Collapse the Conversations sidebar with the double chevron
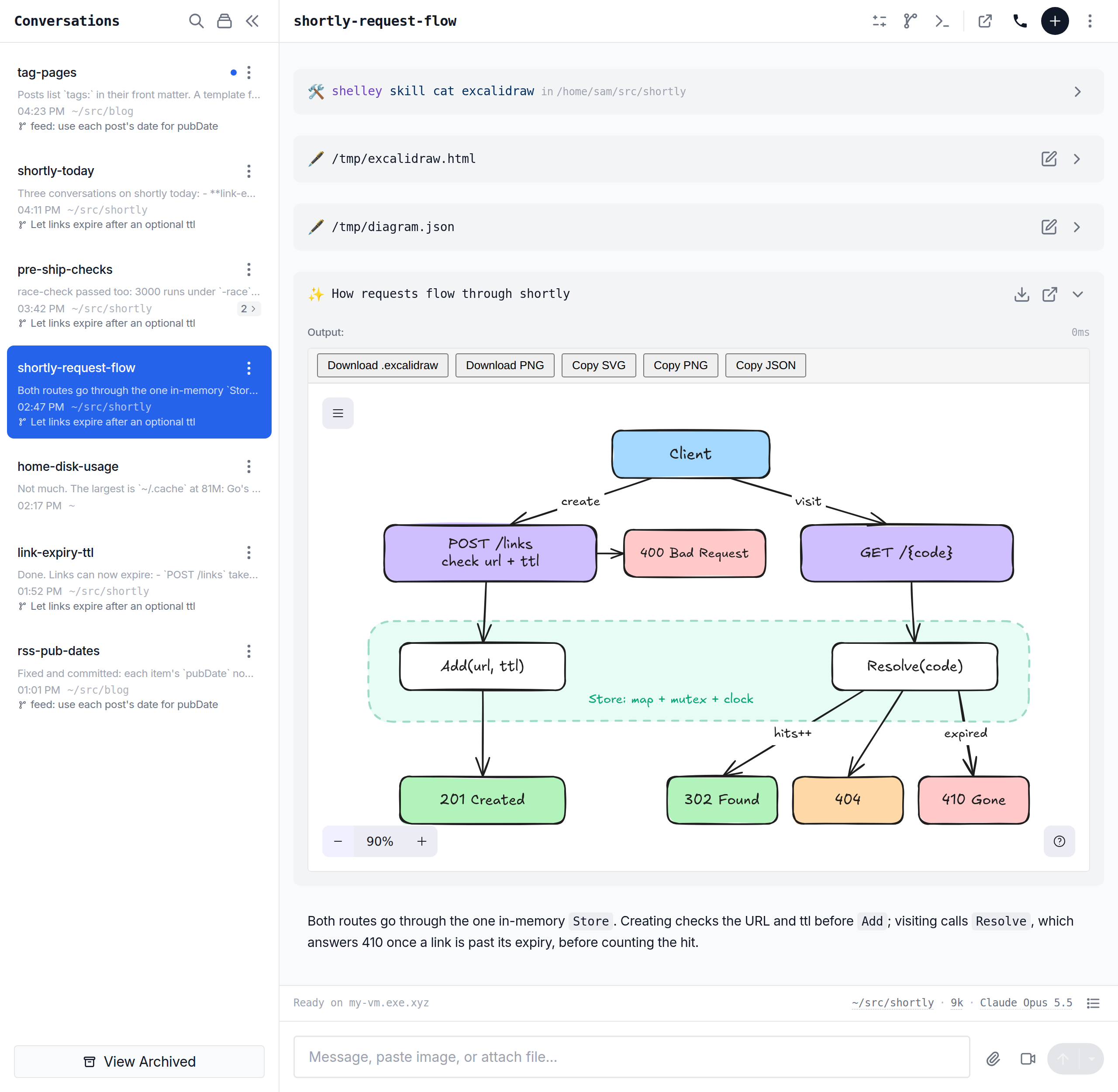Image resolution: width=1118 pixels, height=1092 pixels. 252,21
